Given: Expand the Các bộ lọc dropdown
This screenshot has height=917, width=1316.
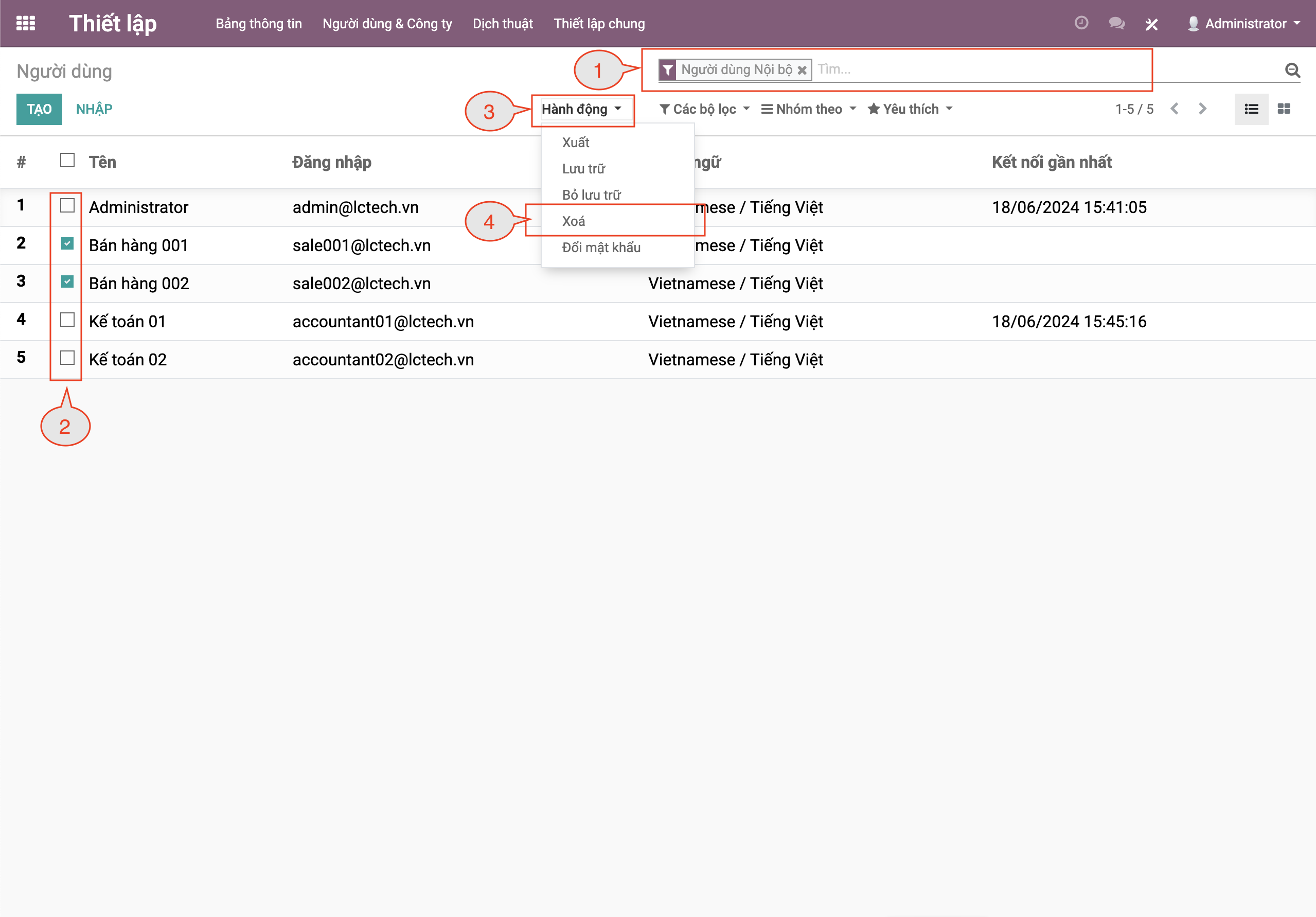Looking at the screenshot, I should tap(704, 109).
